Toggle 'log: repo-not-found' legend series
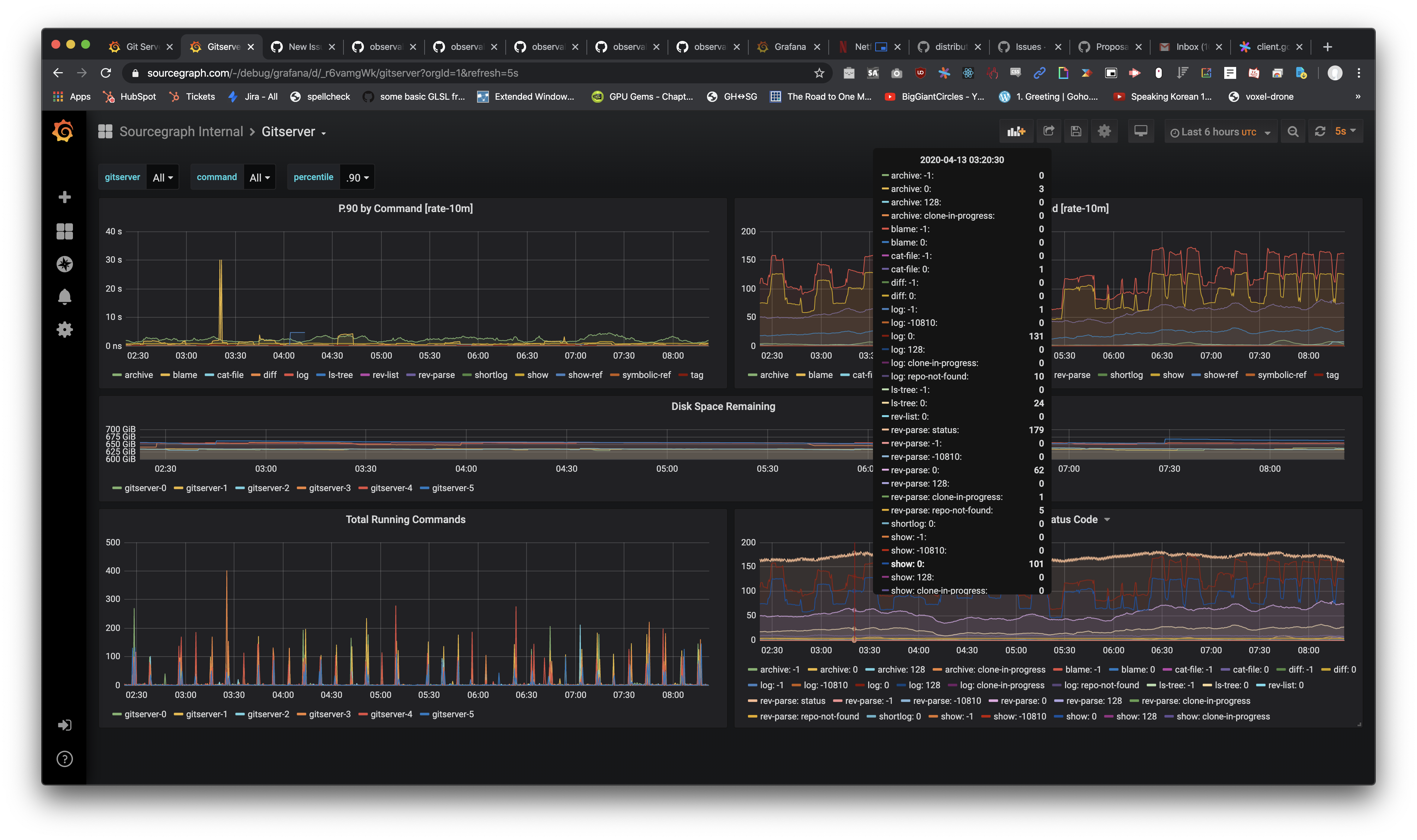 click(1102, 685)
